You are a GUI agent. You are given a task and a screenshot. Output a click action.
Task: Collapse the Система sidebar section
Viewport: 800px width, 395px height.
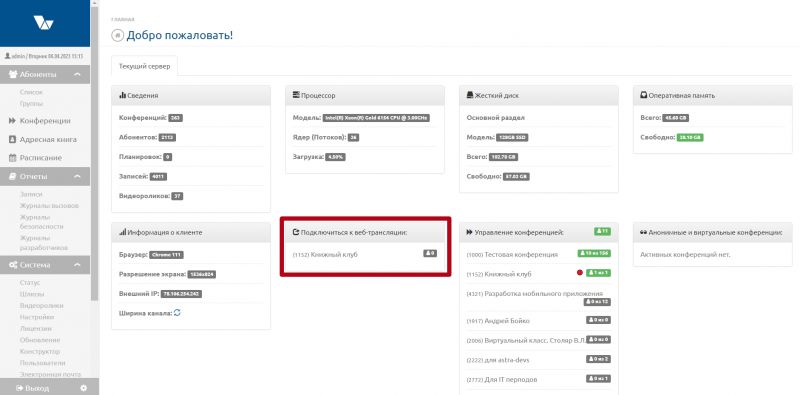(x=78, y=265)
